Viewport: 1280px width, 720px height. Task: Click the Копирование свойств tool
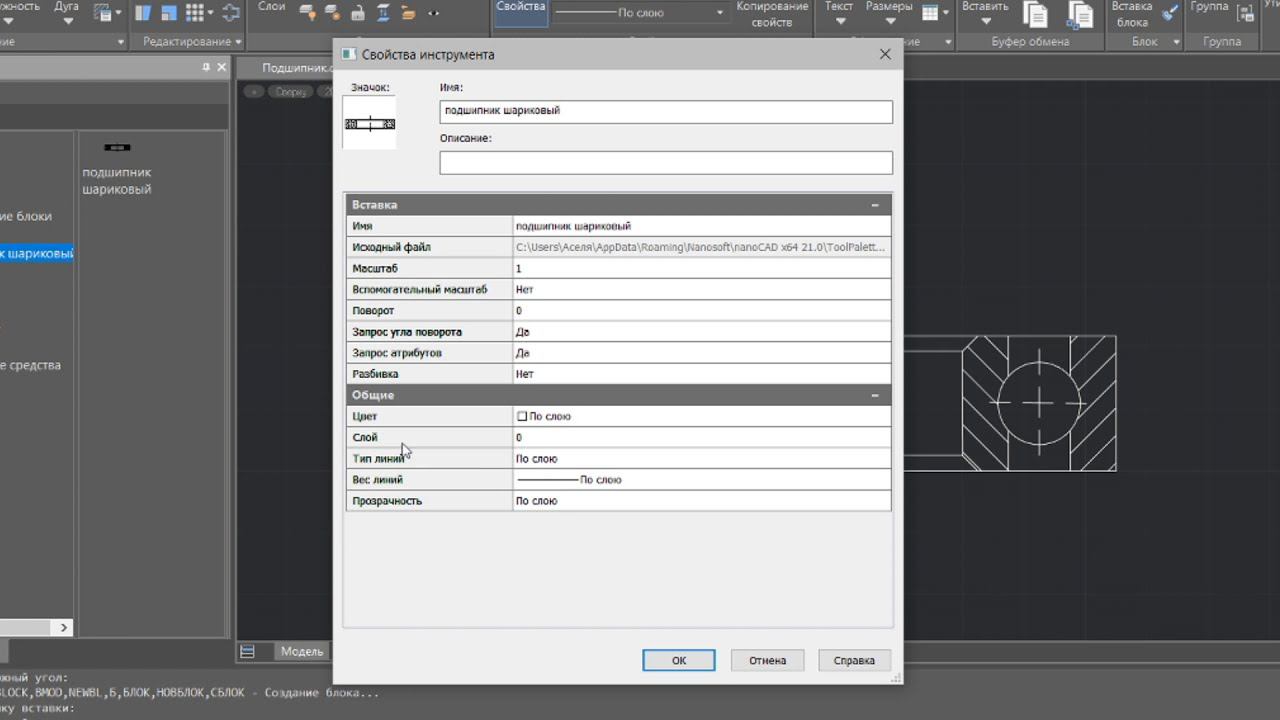point(771,14)
